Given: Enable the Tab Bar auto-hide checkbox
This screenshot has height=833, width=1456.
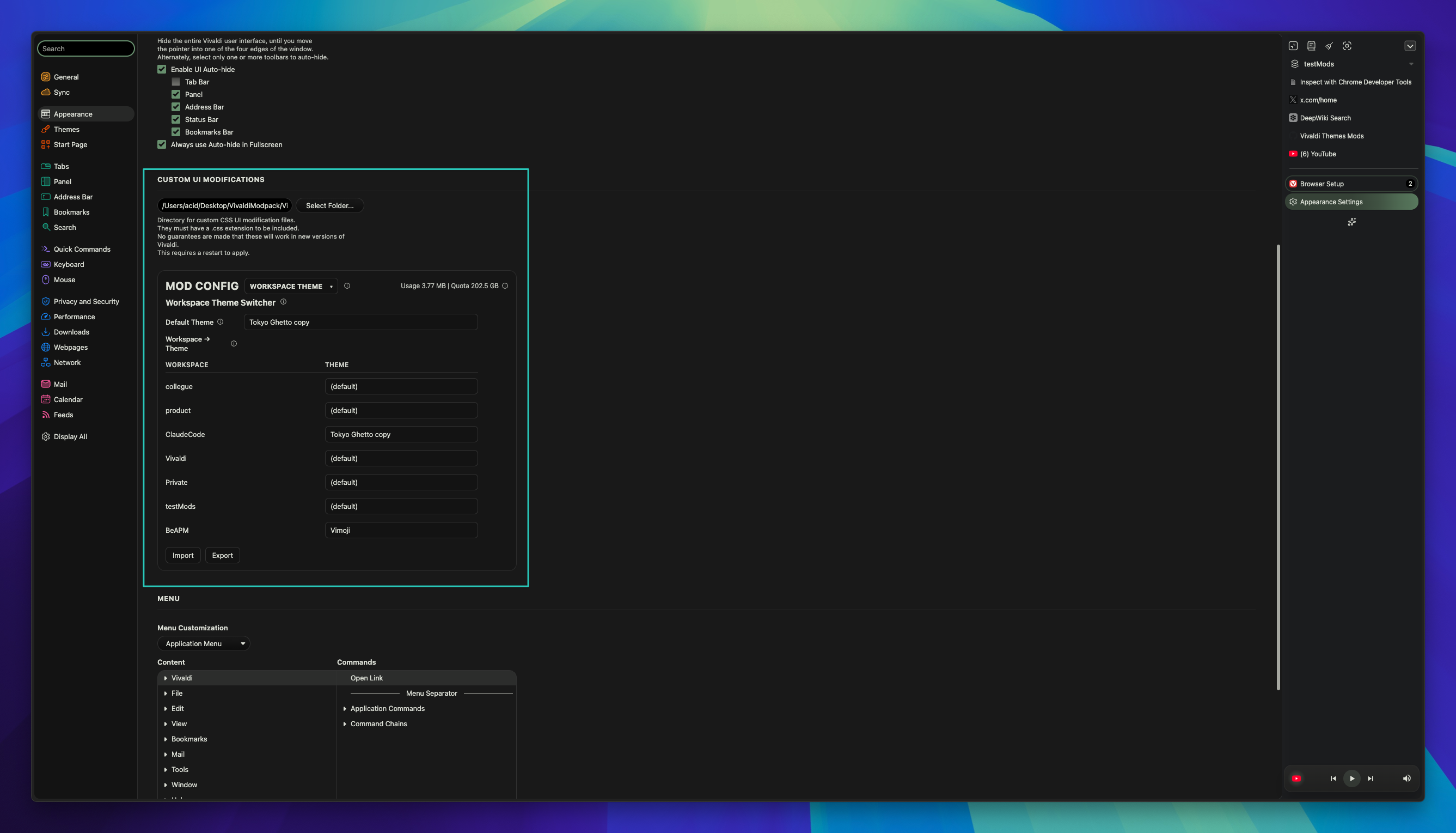Looking at the screenshot, I should tap(176, 82).
